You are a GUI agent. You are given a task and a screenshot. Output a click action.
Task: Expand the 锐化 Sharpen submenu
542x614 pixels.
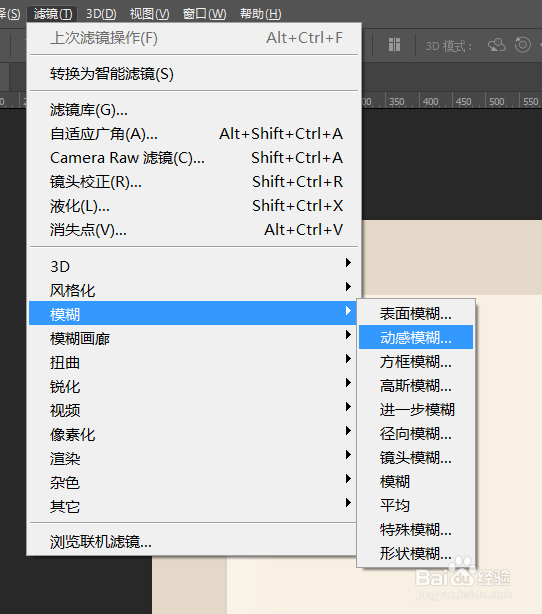click(193, 386)
